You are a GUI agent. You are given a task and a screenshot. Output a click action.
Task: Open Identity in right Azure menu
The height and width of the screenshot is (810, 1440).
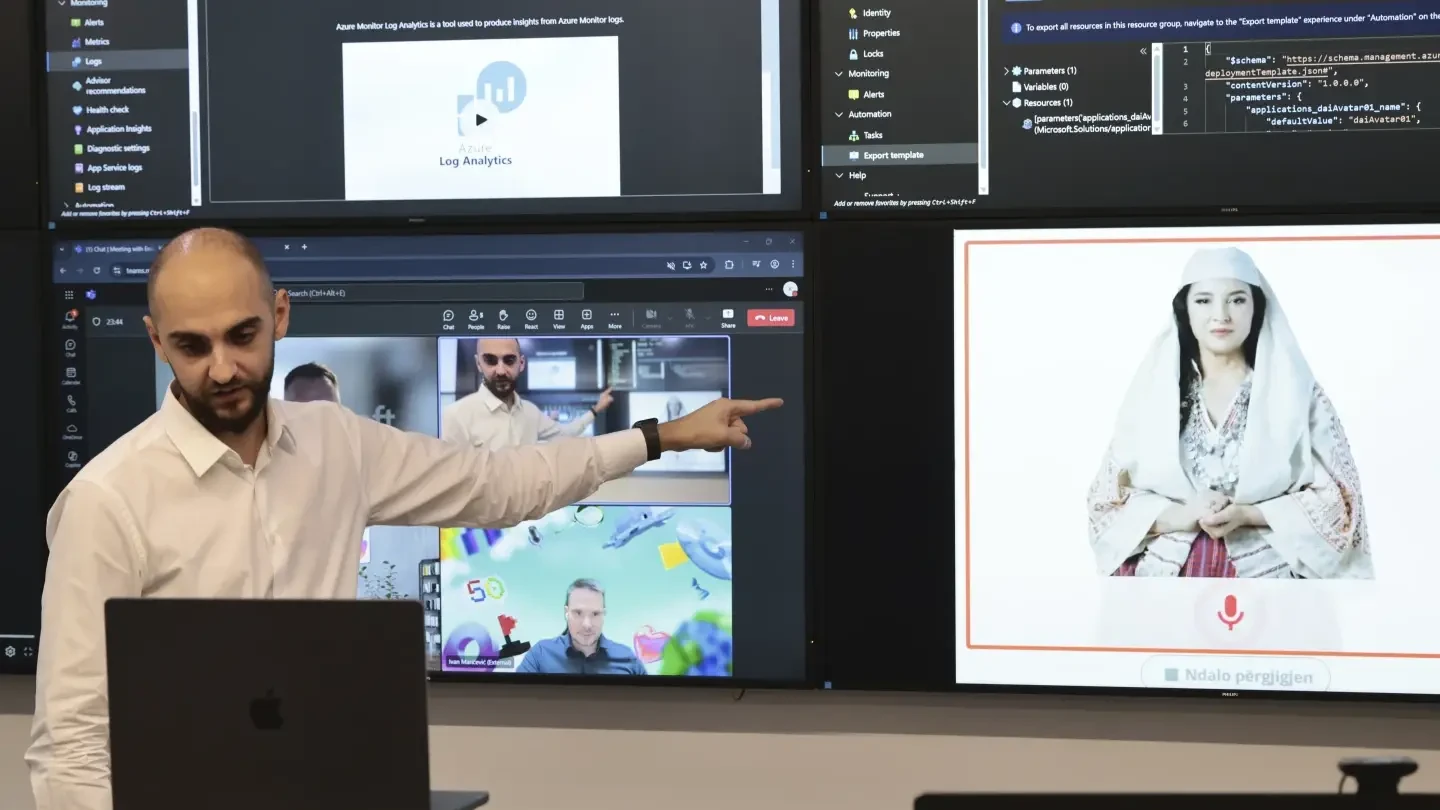870,13
